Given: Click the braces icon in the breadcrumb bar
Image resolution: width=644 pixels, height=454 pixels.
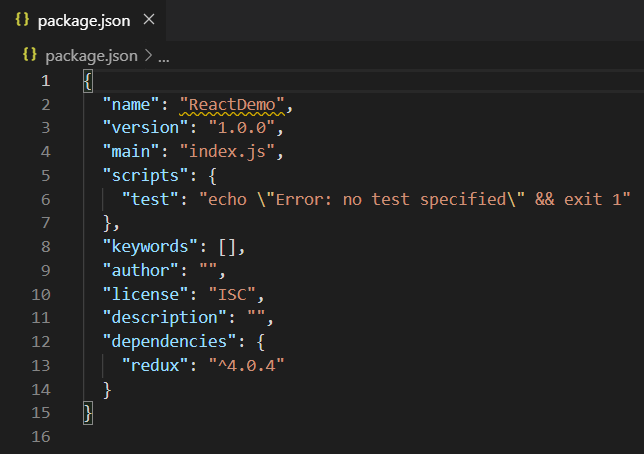Looking at the screenshot, I should (29, 56).
